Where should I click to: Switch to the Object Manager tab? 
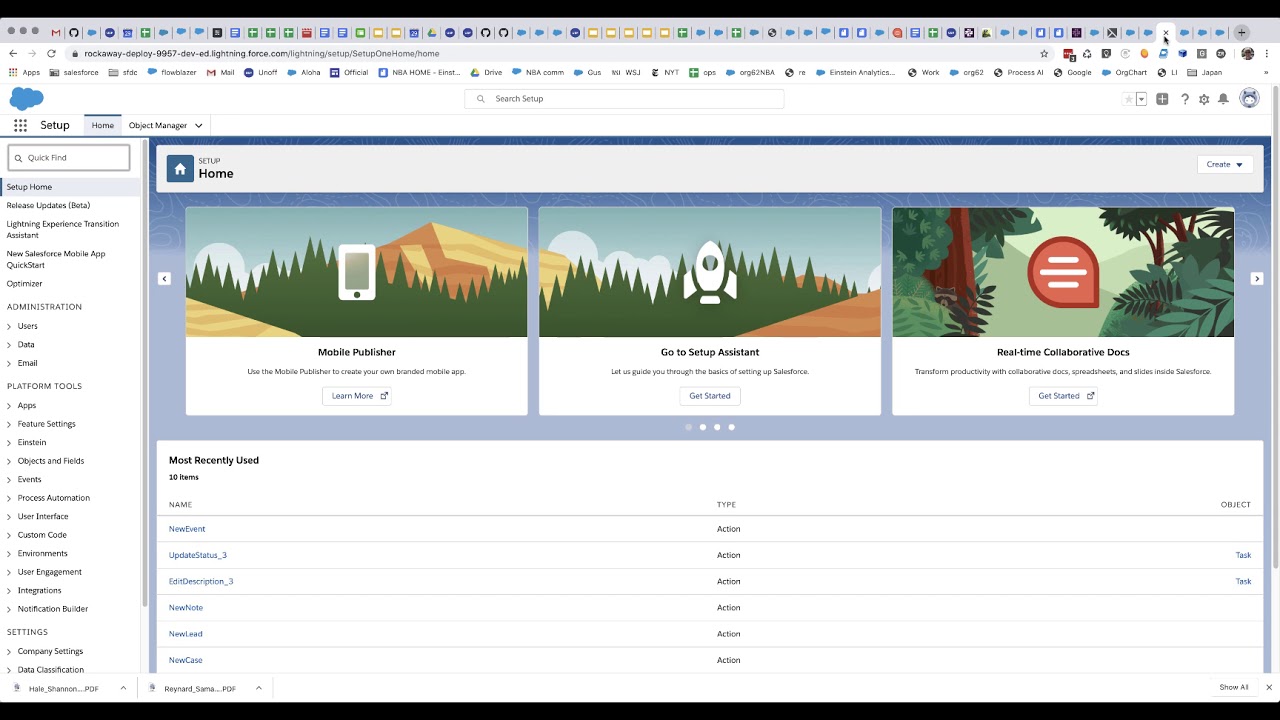pos(158,125)
